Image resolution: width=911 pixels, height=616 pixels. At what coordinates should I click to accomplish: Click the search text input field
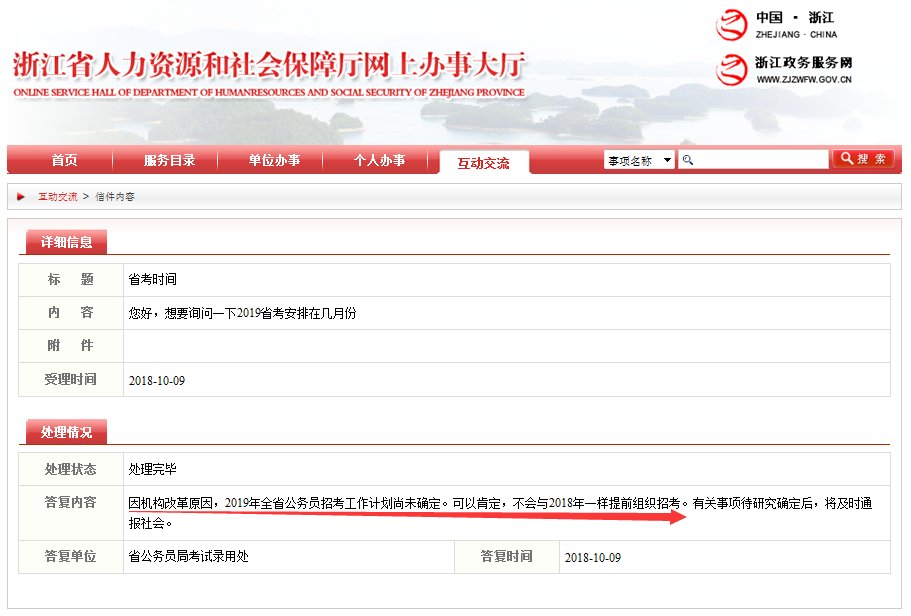pos(753,160)
